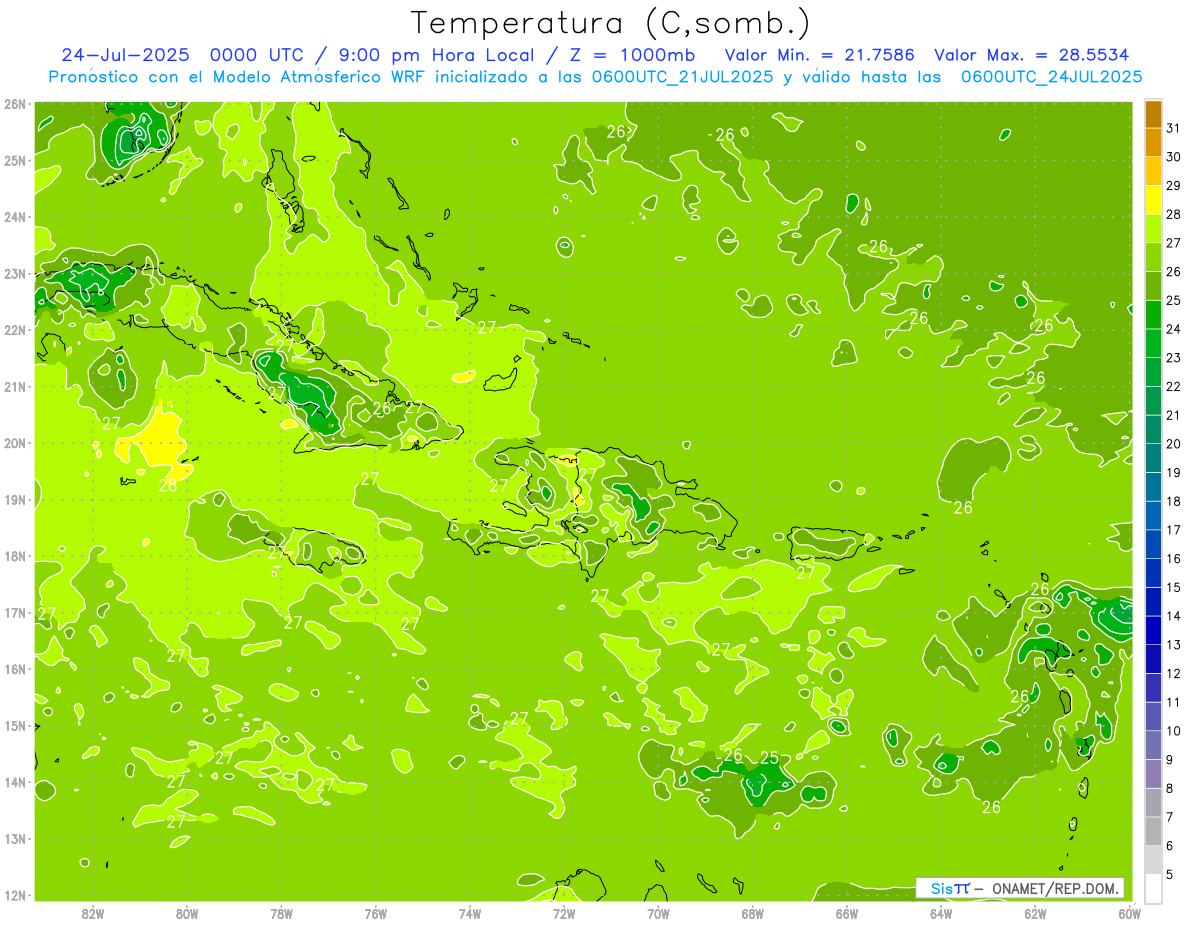Click the '64W' longitude axis label
Viewport: 1200px width, 927px height.
click(x=941, y=913)
